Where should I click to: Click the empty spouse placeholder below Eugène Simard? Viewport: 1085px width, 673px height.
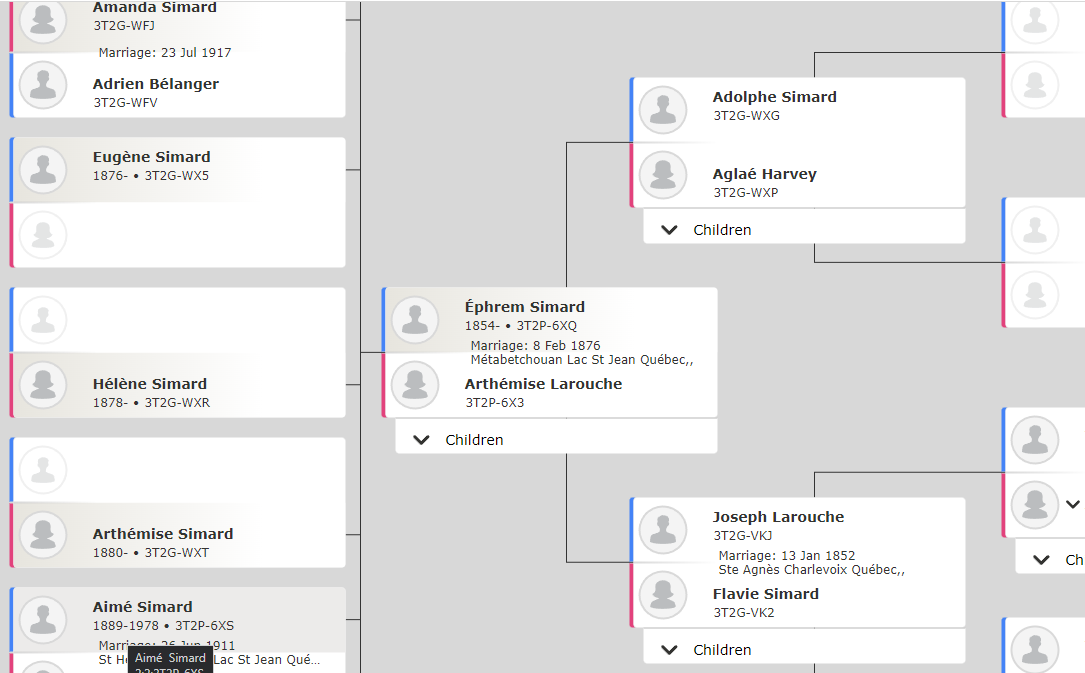click(179, 235)
